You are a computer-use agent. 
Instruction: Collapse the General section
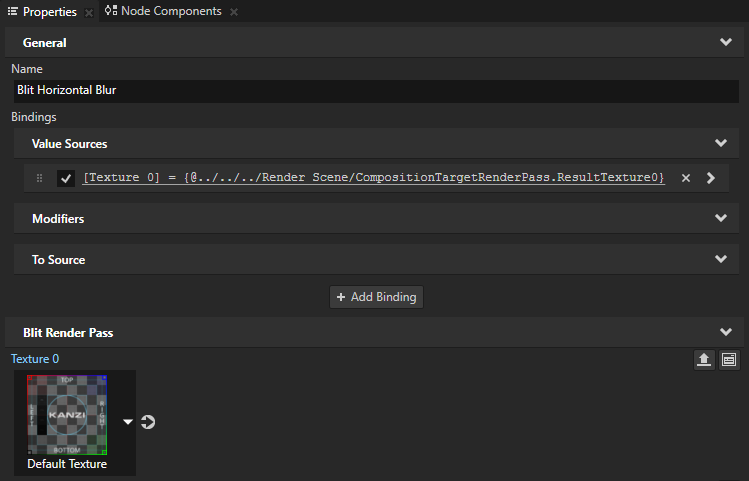(726, 43)
